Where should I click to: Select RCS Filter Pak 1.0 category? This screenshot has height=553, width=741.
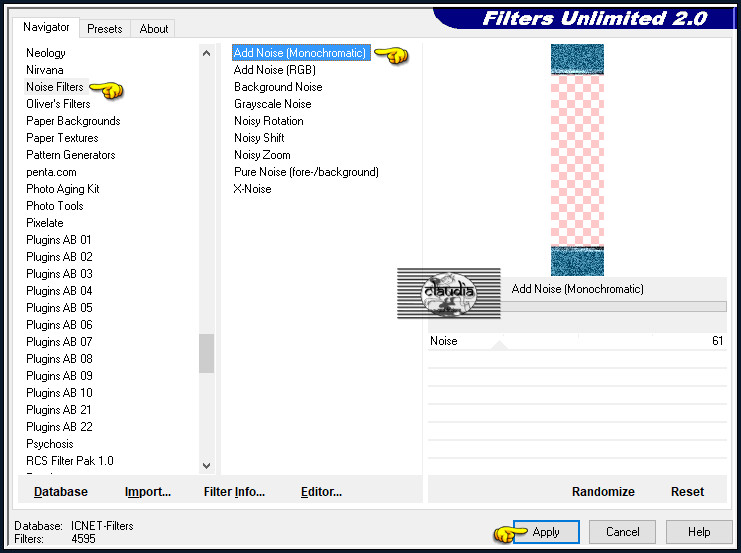(70, 461)
